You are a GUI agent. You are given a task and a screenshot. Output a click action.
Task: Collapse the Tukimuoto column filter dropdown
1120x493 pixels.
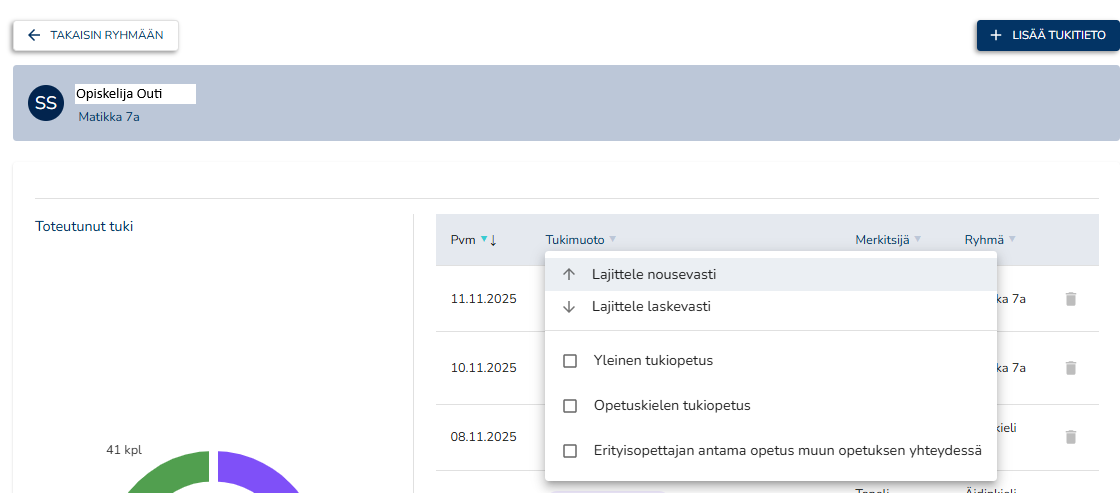613,240
